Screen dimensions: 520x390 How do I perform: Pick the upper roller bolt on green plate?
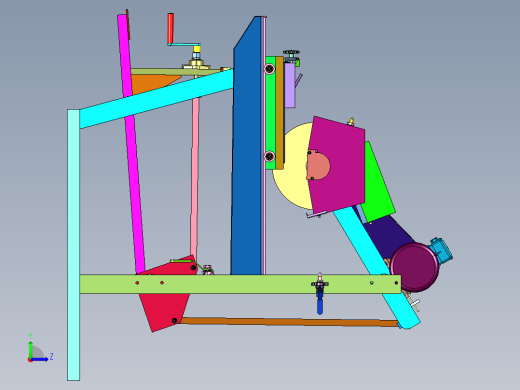point(269,69)
